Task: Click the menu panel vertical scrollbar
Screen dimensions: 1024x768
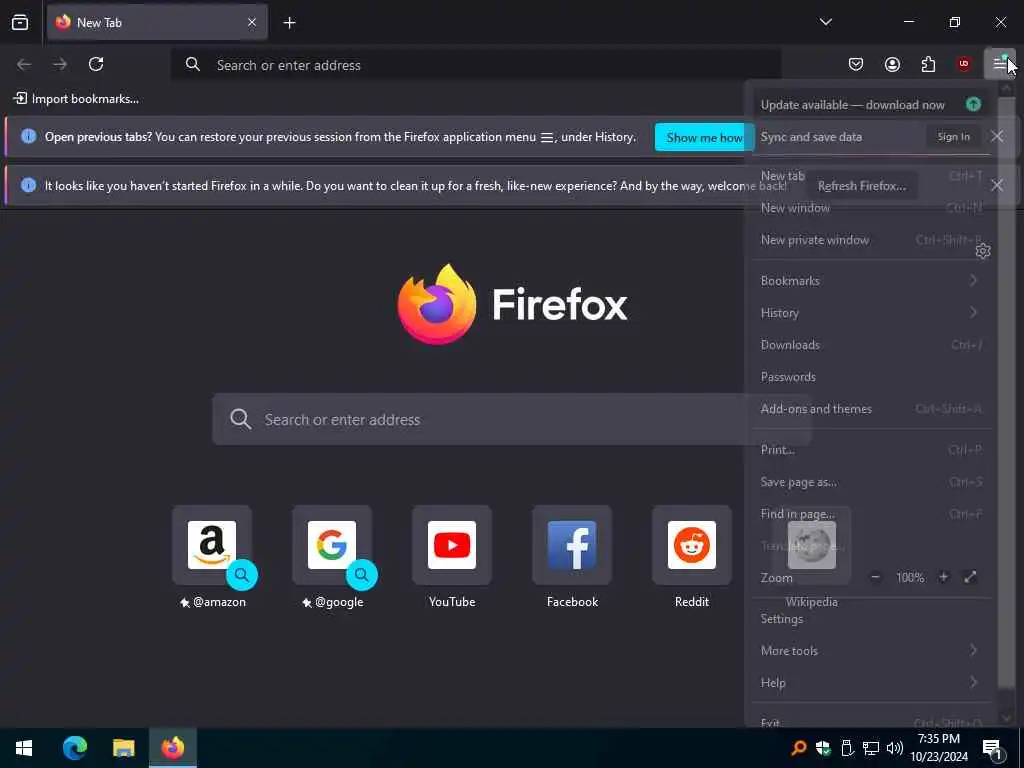Action: point(1006,392)
